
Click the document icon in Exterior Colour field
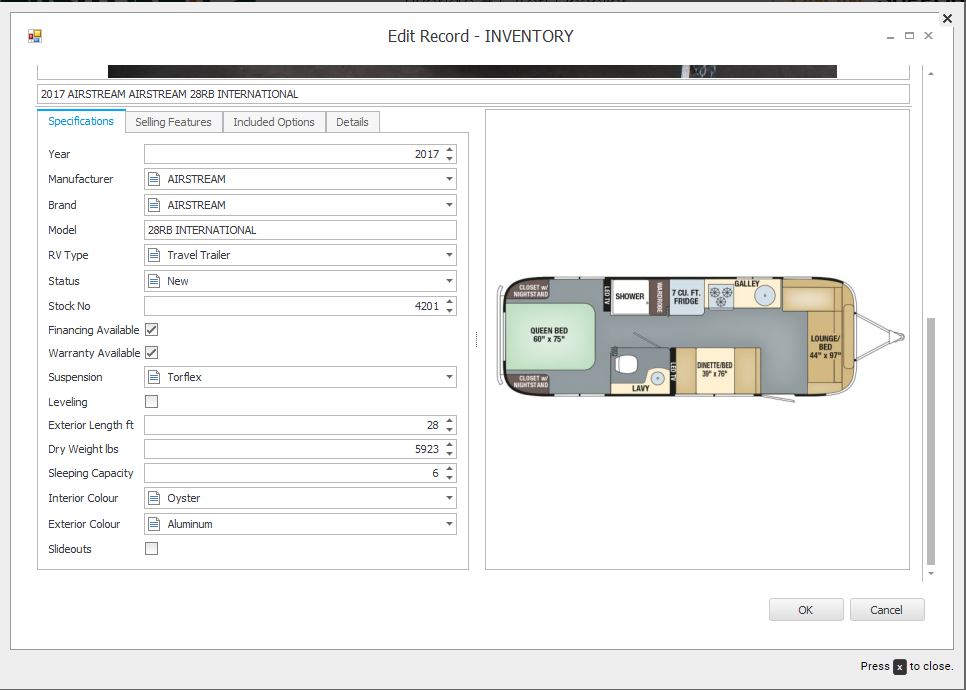pos(154,524)
